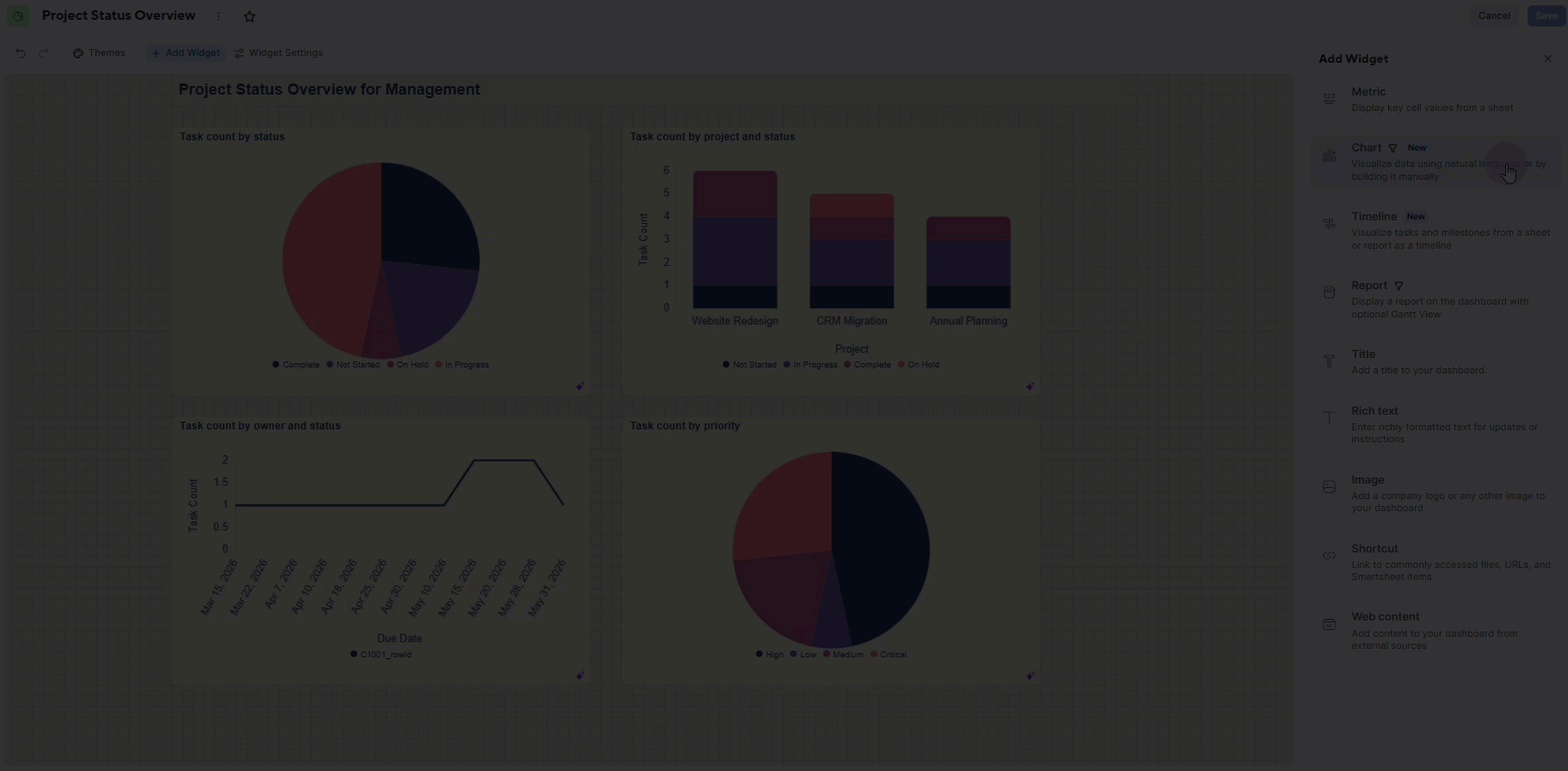1568x771 pixels.
Task: Click the premium gem icon beside Report
Action: pyautogui.click(x=1398, y=286)
